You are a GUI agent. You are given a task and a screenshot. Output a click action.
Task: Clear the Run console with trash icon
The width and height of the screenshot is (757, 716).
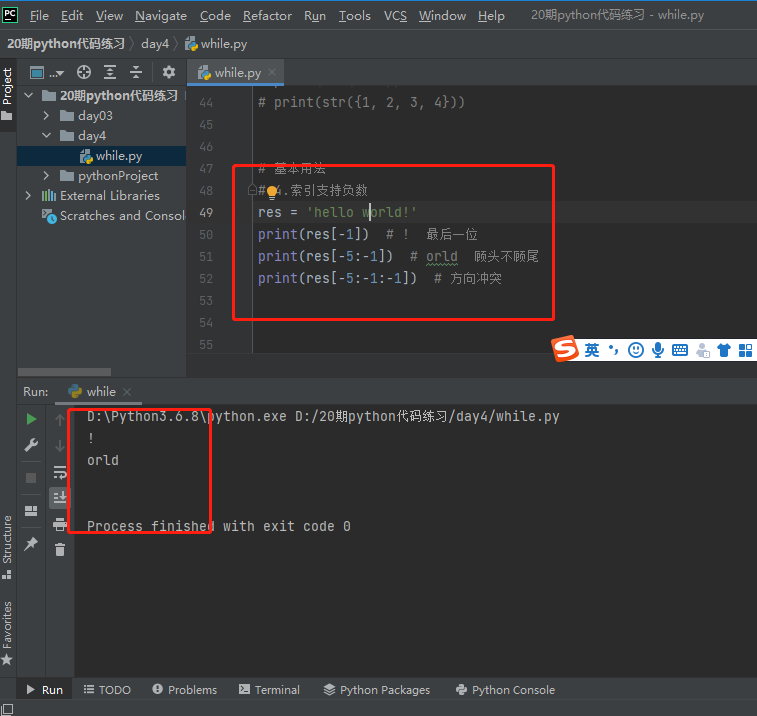tap(60, 549)
